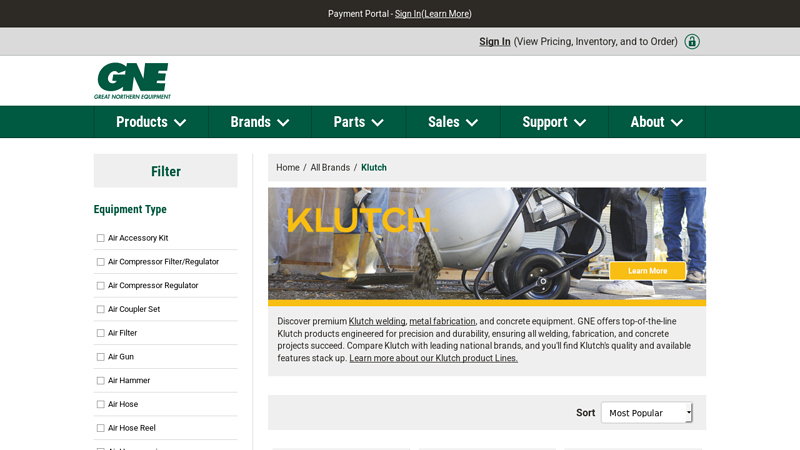The width and height of the screenshot is (800, 450).
Task: Click the Air Hose Reel label text
Action: tap(132, 428)
